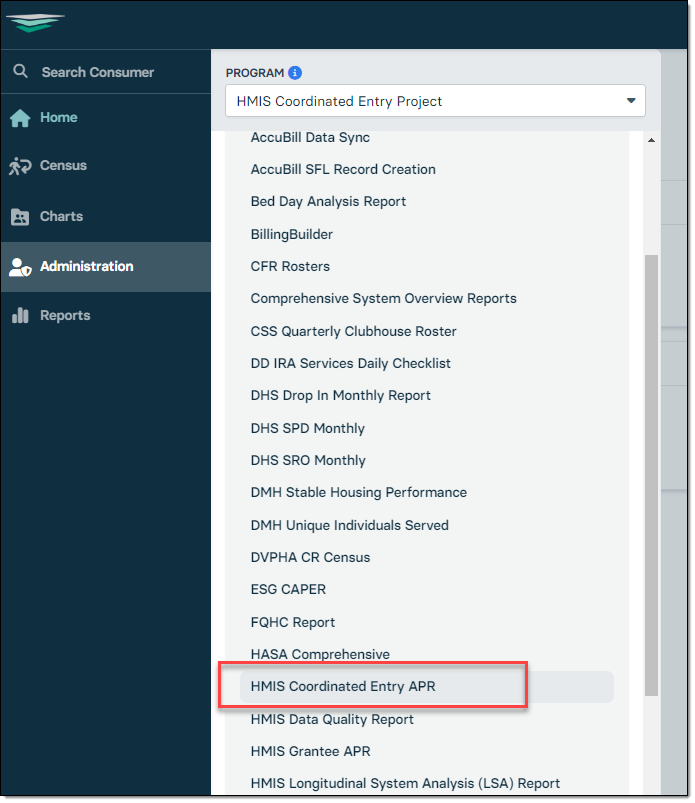Select HMIS Coordinated Entry APR report
695x803 pixels.
(x=343, y=687)
